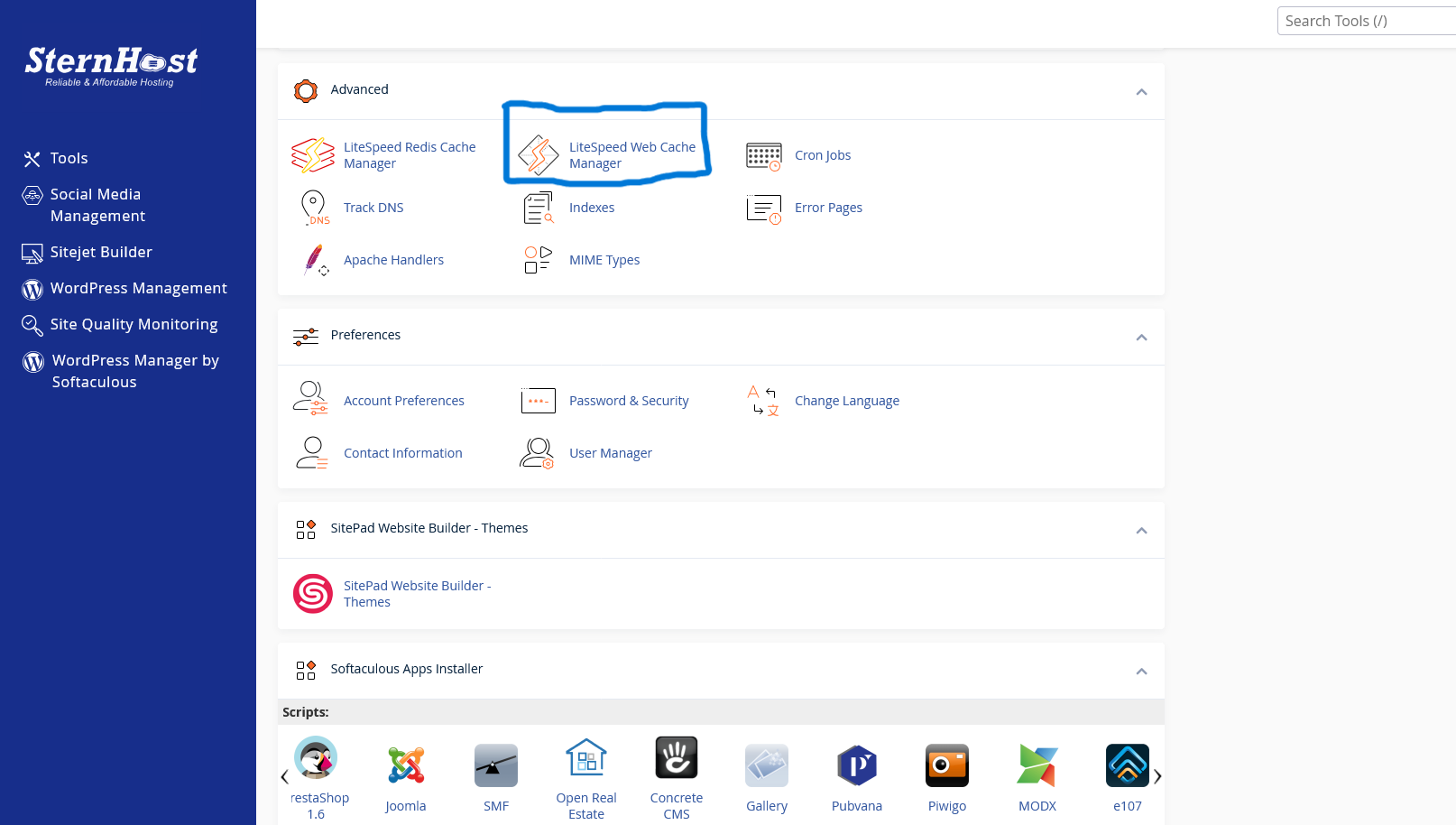Select the Joomla script icon
The height and width of the screenshot is (825, 1456).
406,765
